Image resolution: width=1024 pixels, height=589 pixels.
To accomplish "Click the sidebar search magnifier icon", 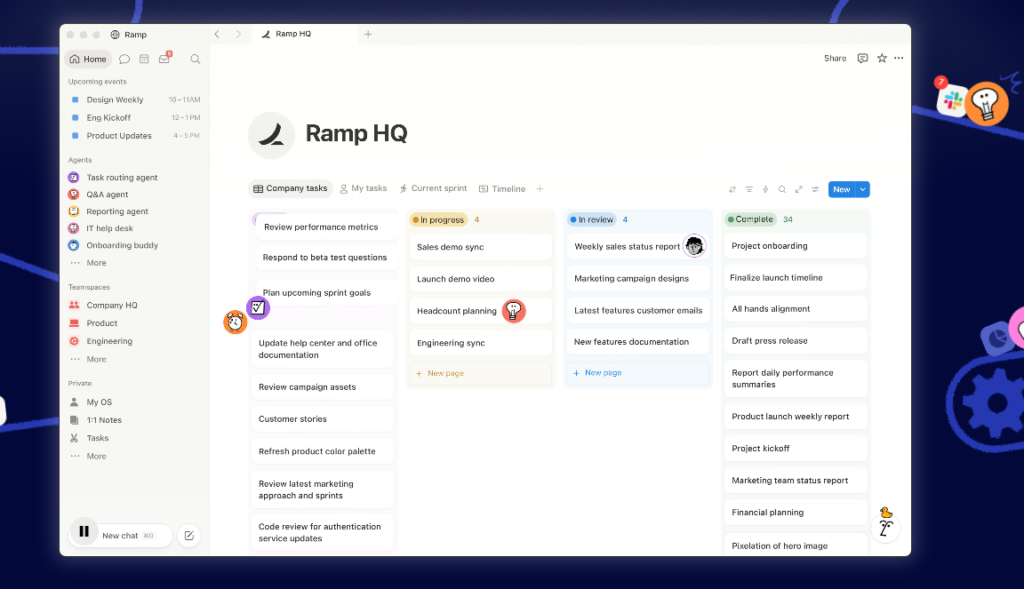I will (x=195, y=59).
